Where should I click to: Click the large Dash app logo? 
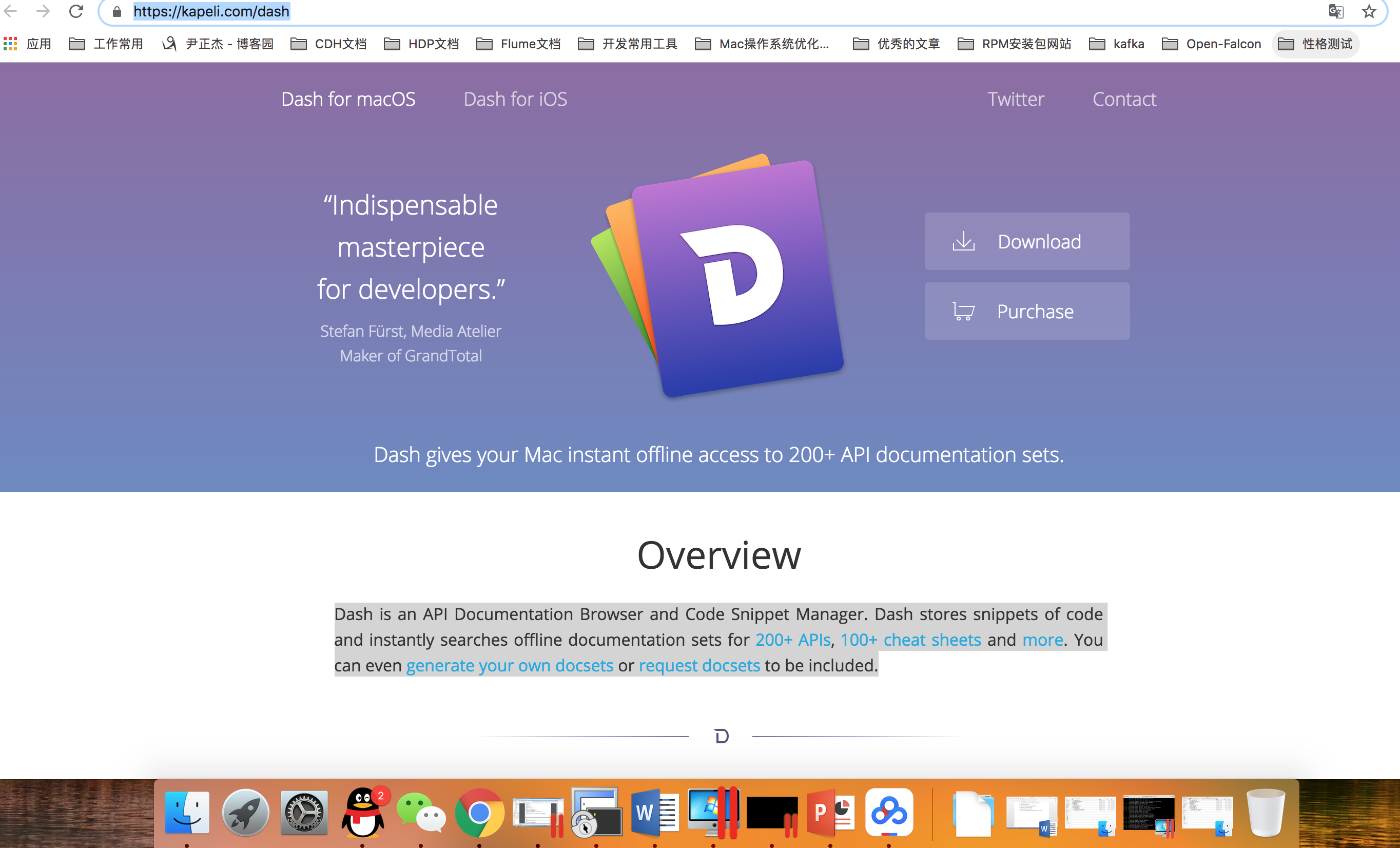718,275
